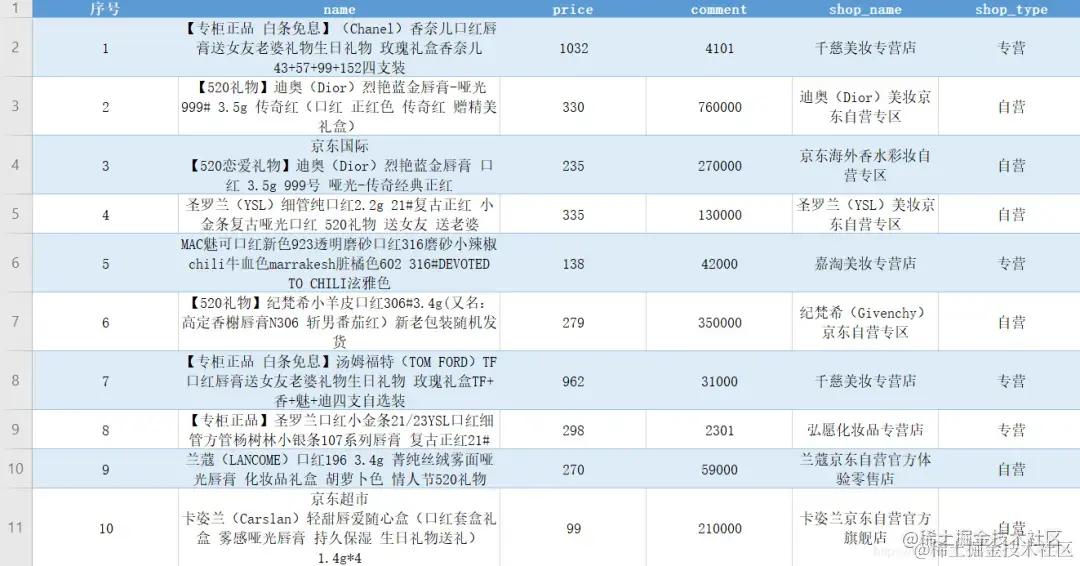
Task: Select price cell 99
Action: click(x=573, y=527)
